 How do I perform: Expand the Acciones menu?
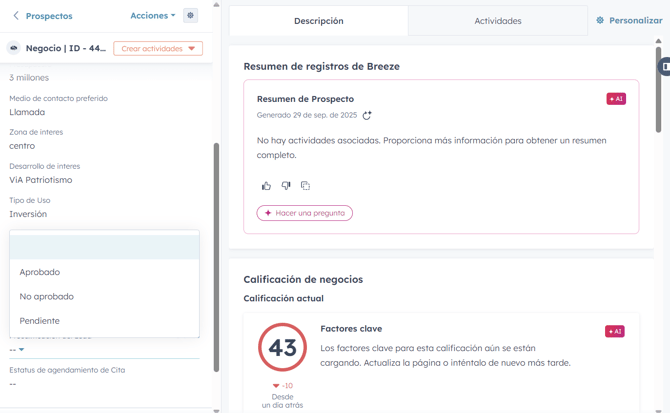[x=152, y=16]
